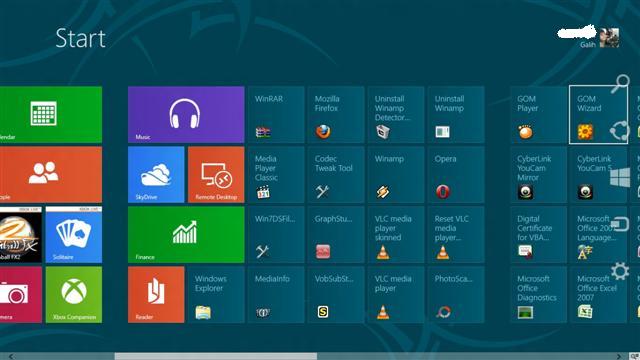640x360 pixels.
Task: Launch the VLC media player tile
Action: [396, 294]
